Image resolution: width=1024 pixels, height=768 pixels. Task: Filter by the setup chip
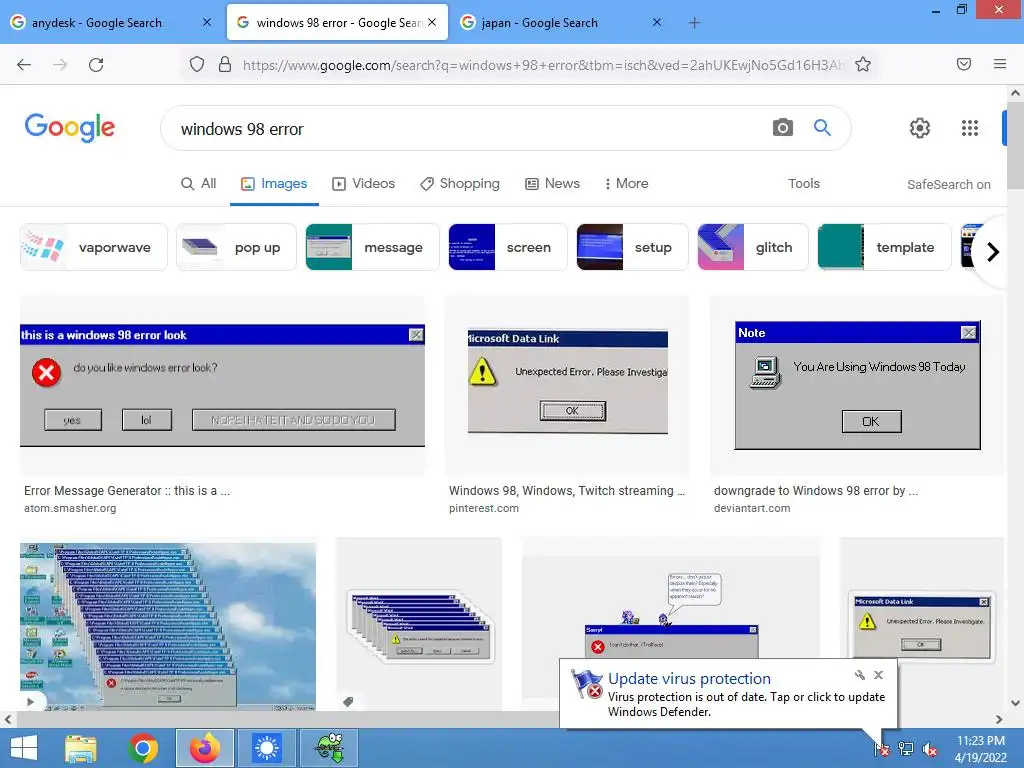[x=632, y=248]
